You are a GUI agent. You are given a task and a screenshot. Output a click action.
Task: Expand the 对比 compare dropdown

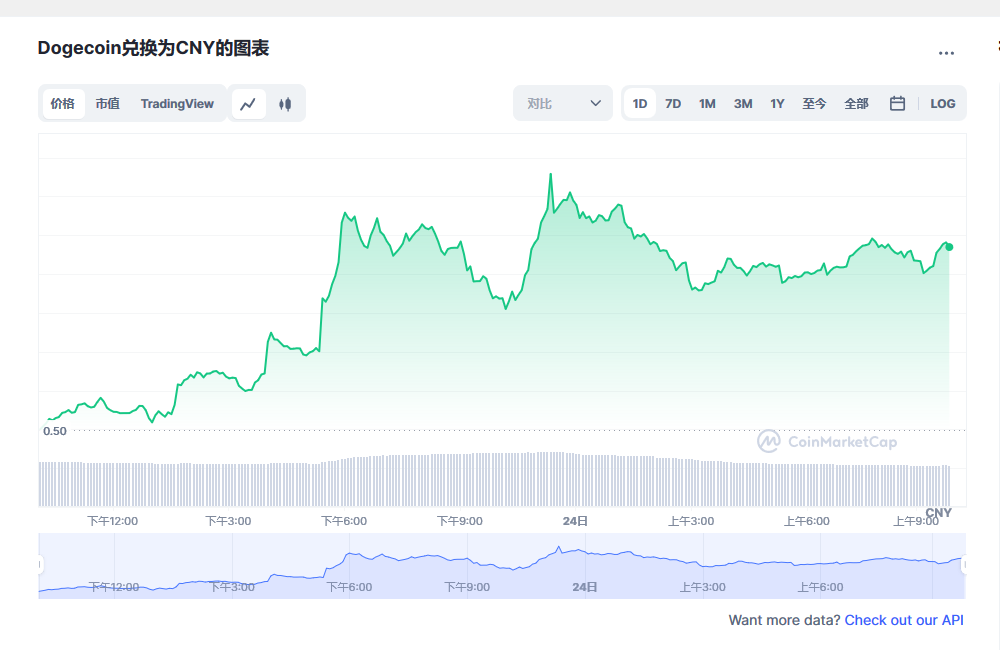563,103
